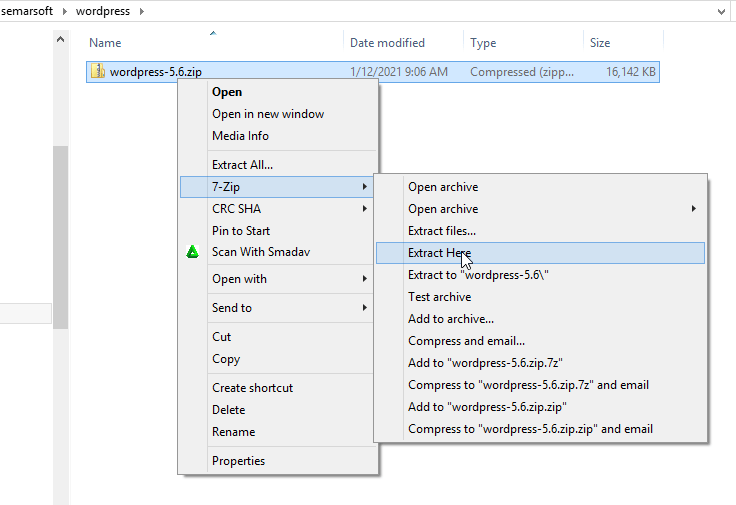
Task: Open the address bar history dropdown
Action: 721,12
